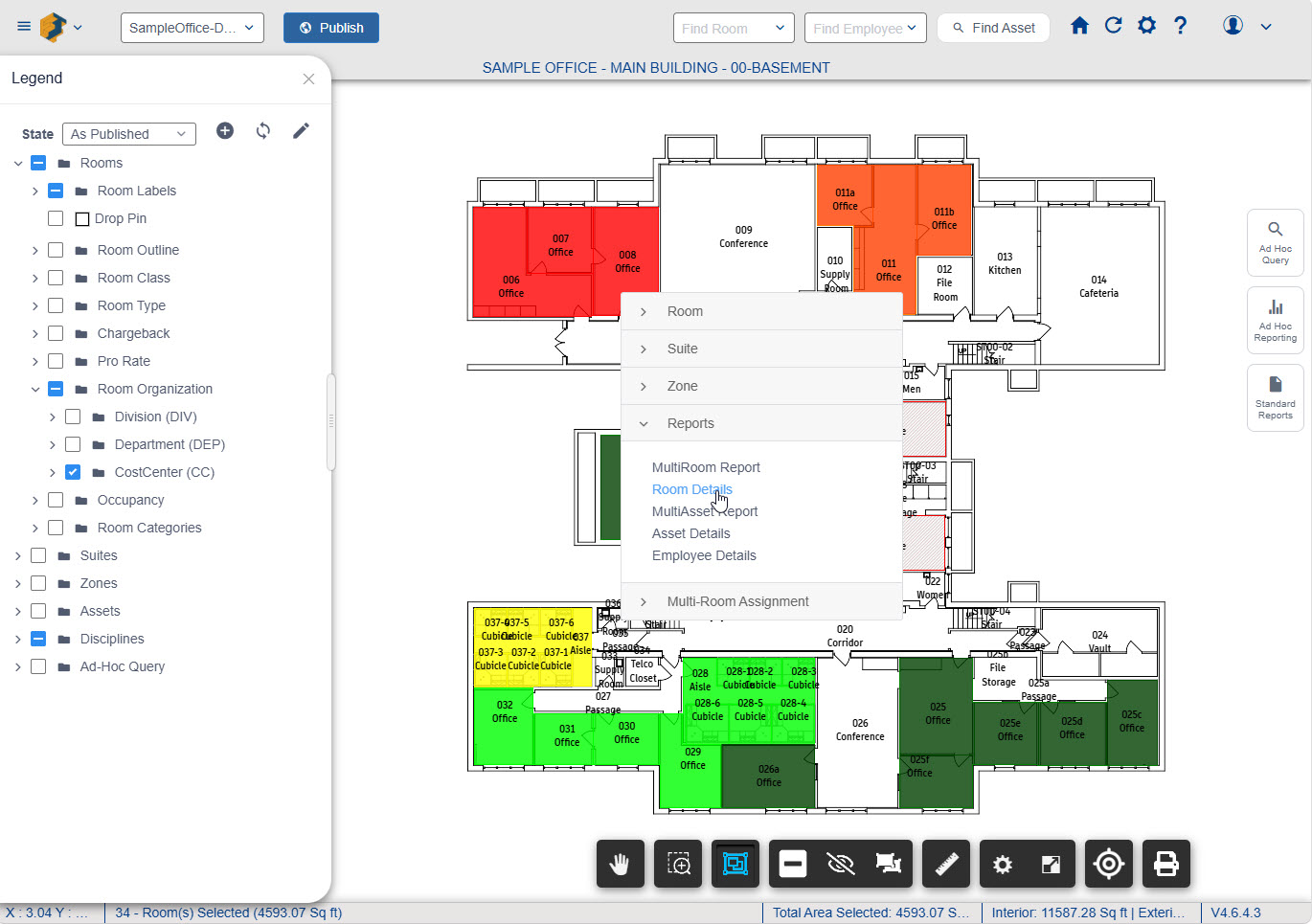Sync legend state with refresh icon
1312x924 pixels.
pyautogui.click(x=263, y=131)
